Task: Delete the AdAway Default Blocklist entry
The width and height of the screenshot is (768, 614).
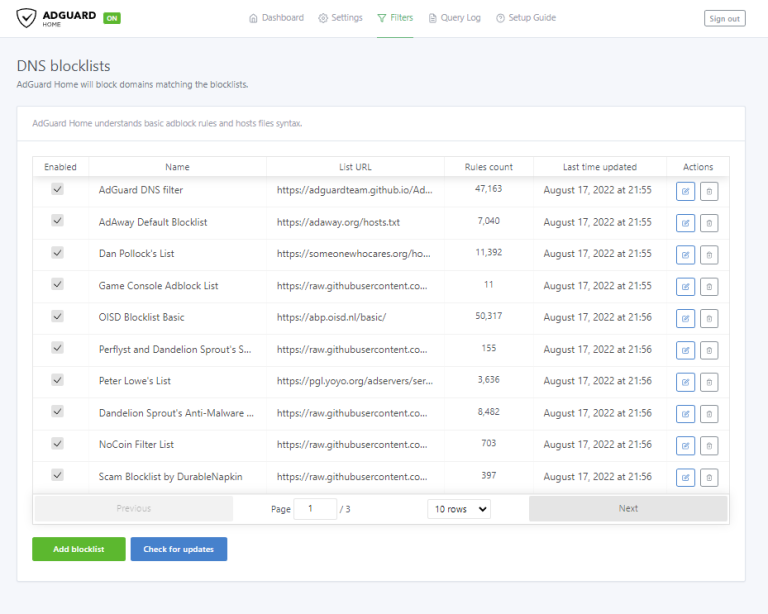Action: click(708, 223)
